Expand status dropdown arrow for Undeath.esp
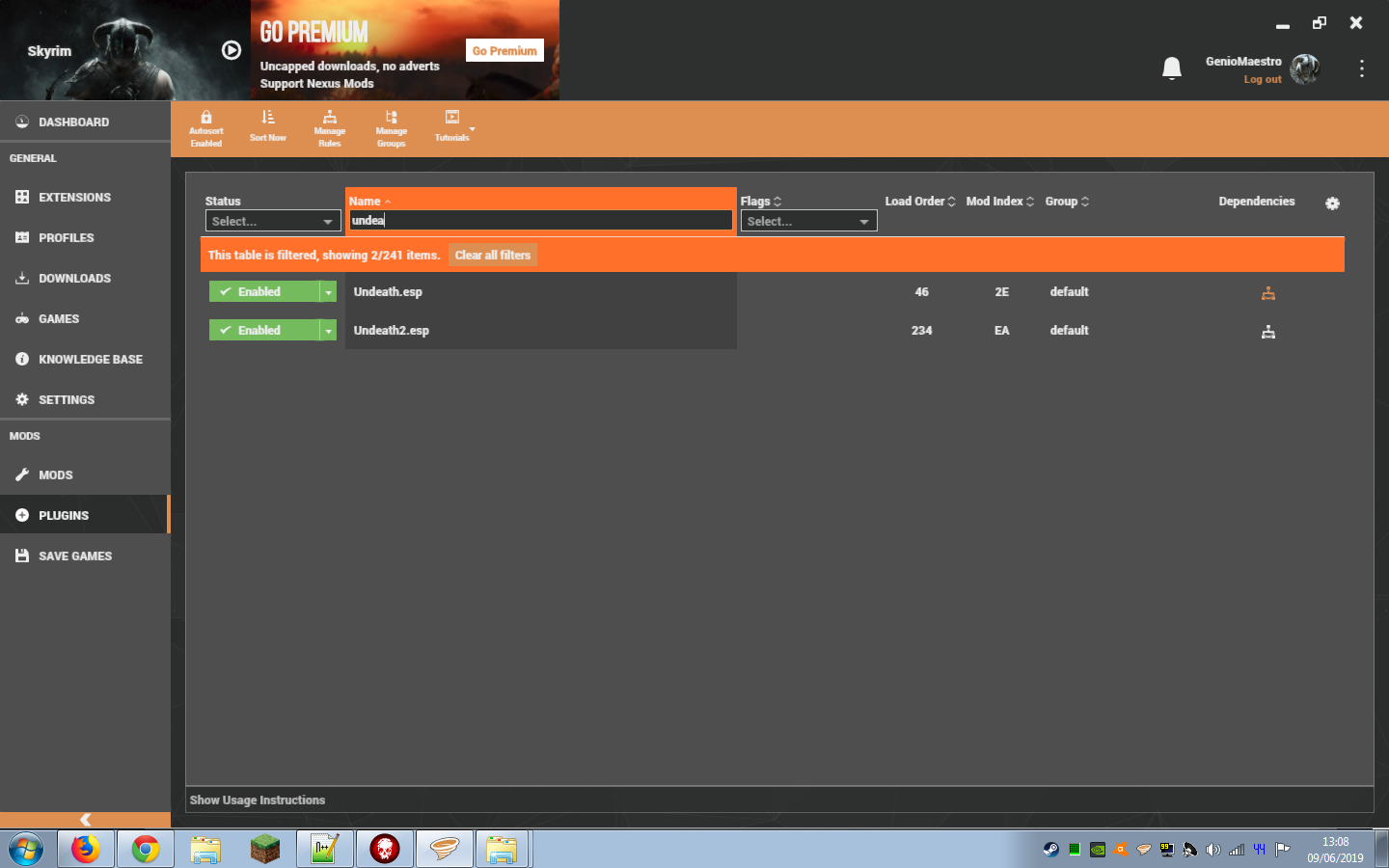 (328, 291)
